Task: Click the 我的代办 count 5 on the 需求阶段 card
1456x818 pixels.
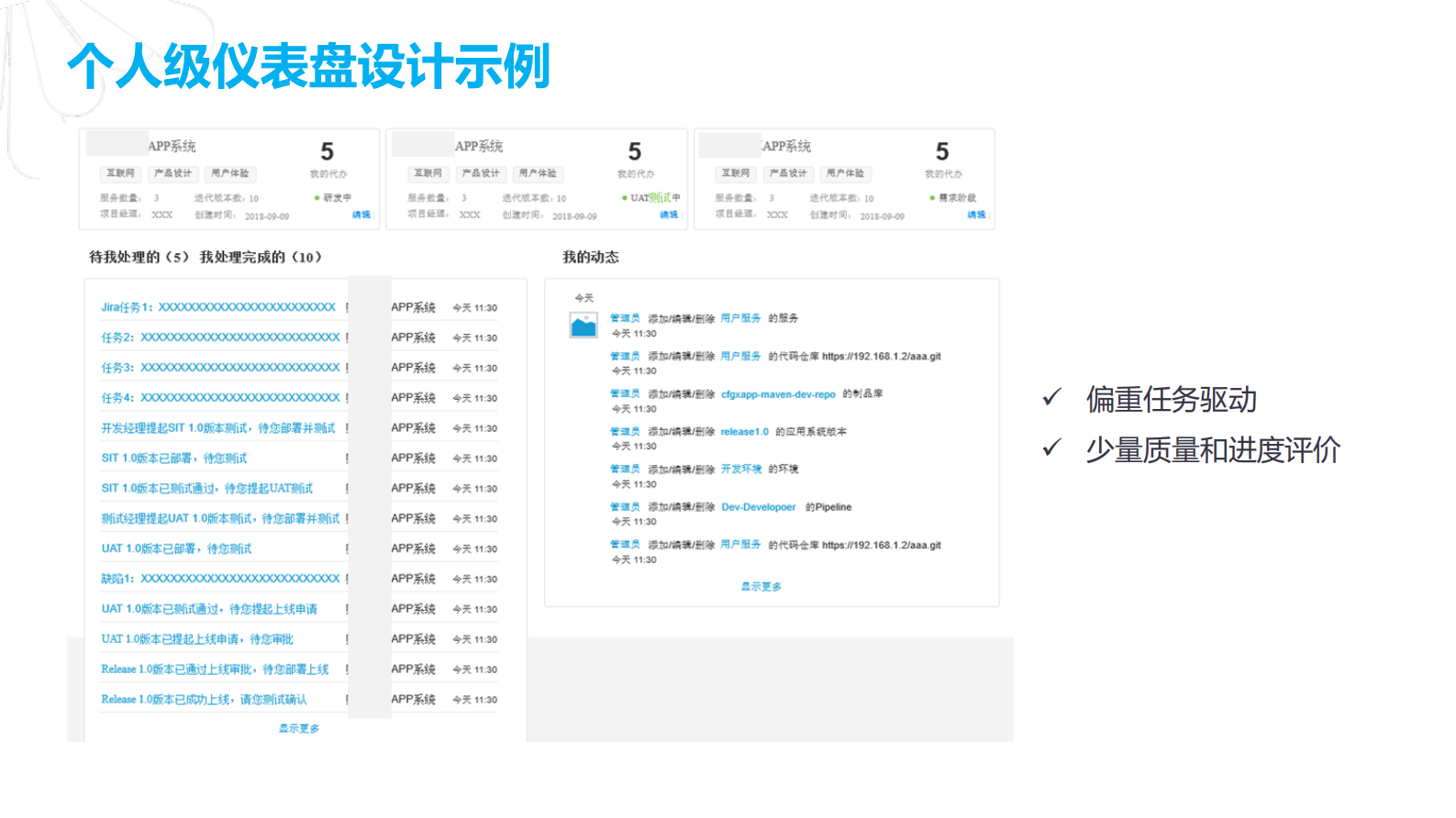Action: pyautogui.click(x=942, y=151)
